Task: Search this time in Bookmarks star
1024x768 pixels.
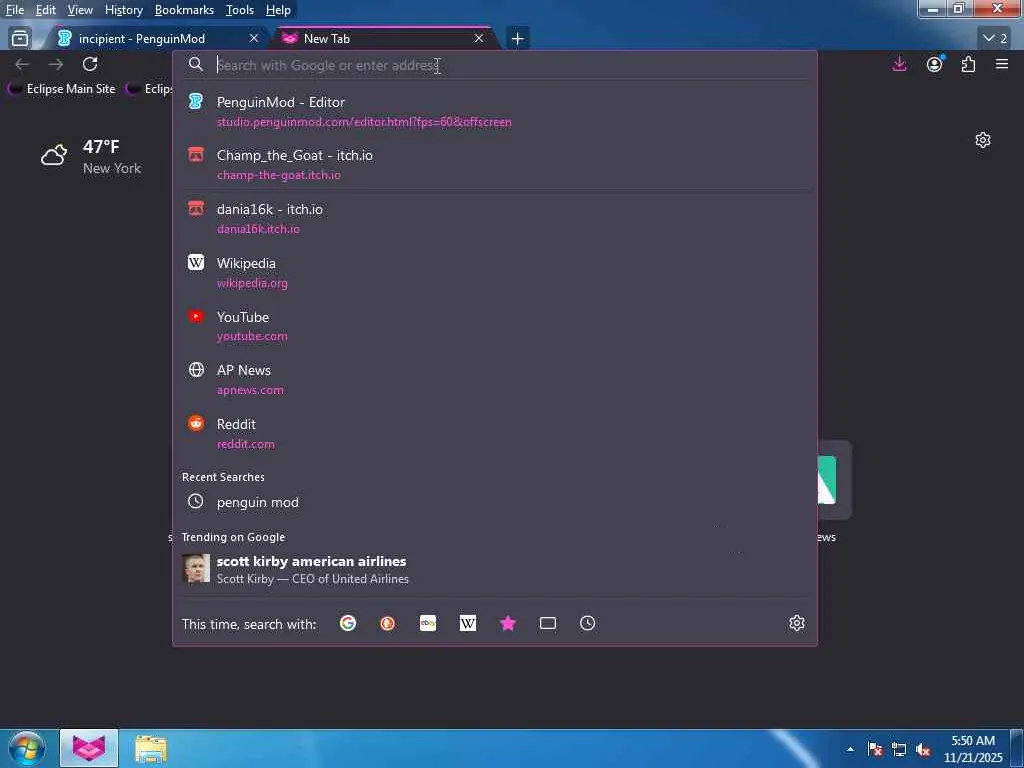Action: (x=507, y=624)
